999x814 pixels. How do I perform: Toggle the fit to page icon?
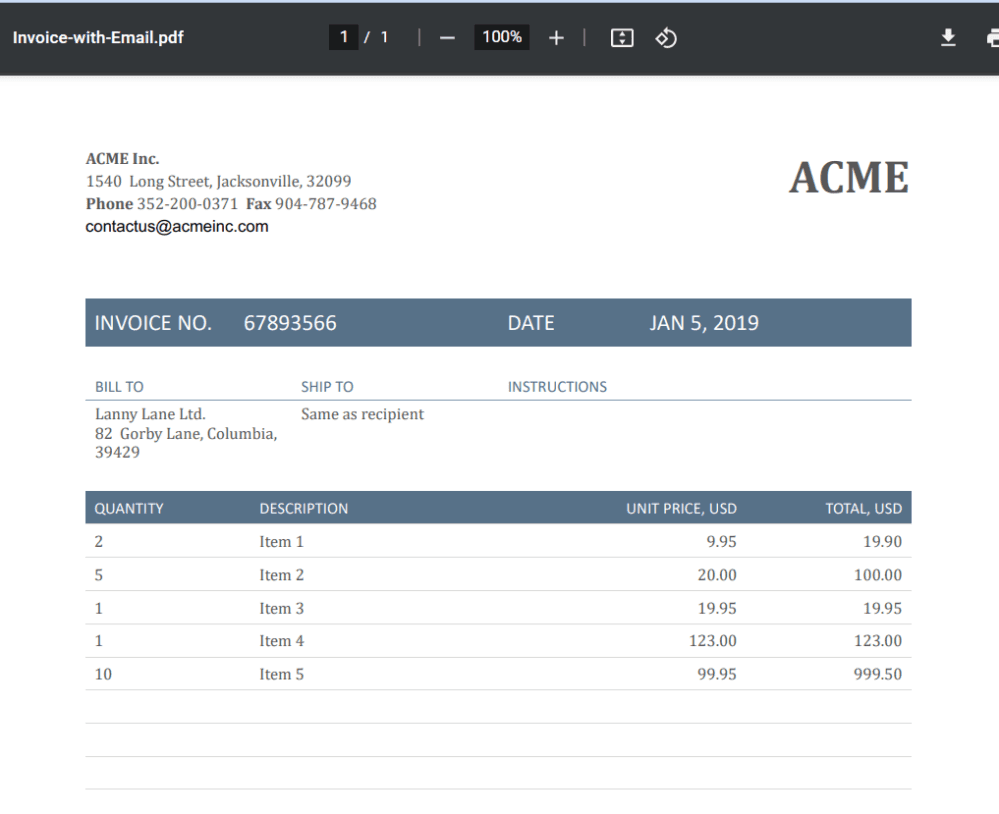click(x=622, y=38)
